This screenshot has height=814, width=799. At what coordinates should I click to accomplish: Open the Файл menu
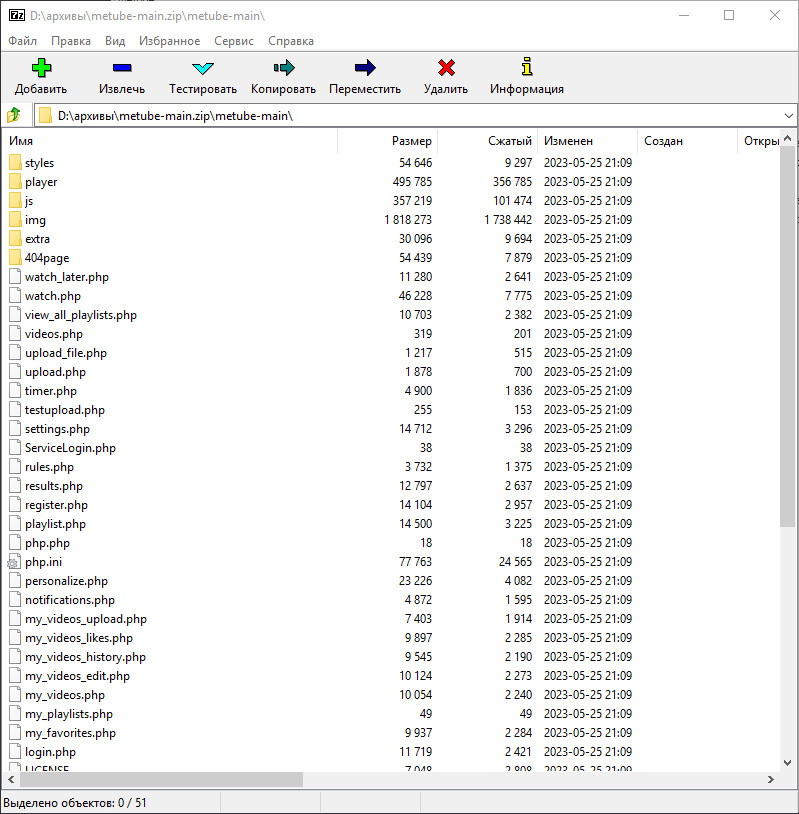(x=22, y=41)
